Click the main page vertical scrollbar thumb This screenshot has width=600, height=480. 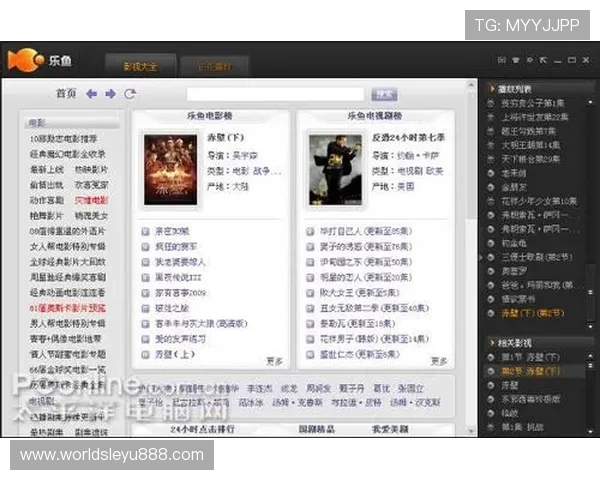click(471, 155)
